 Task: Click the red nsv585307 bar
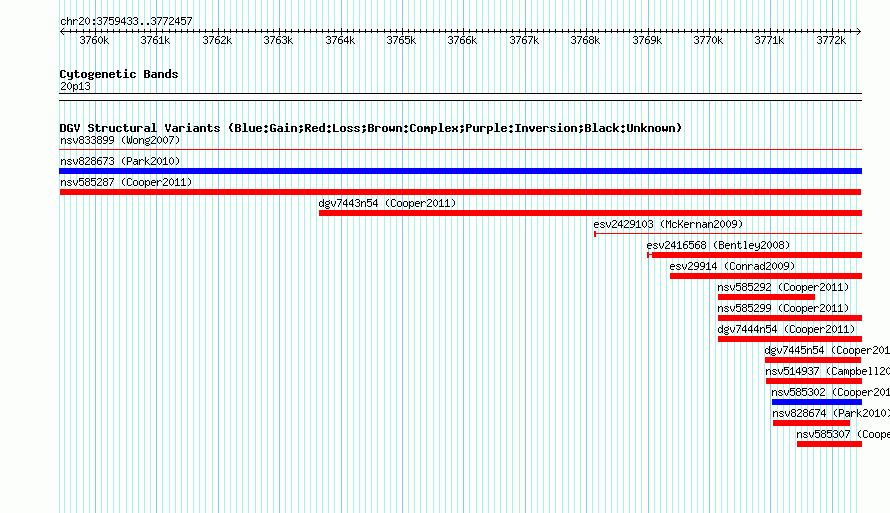829,444
